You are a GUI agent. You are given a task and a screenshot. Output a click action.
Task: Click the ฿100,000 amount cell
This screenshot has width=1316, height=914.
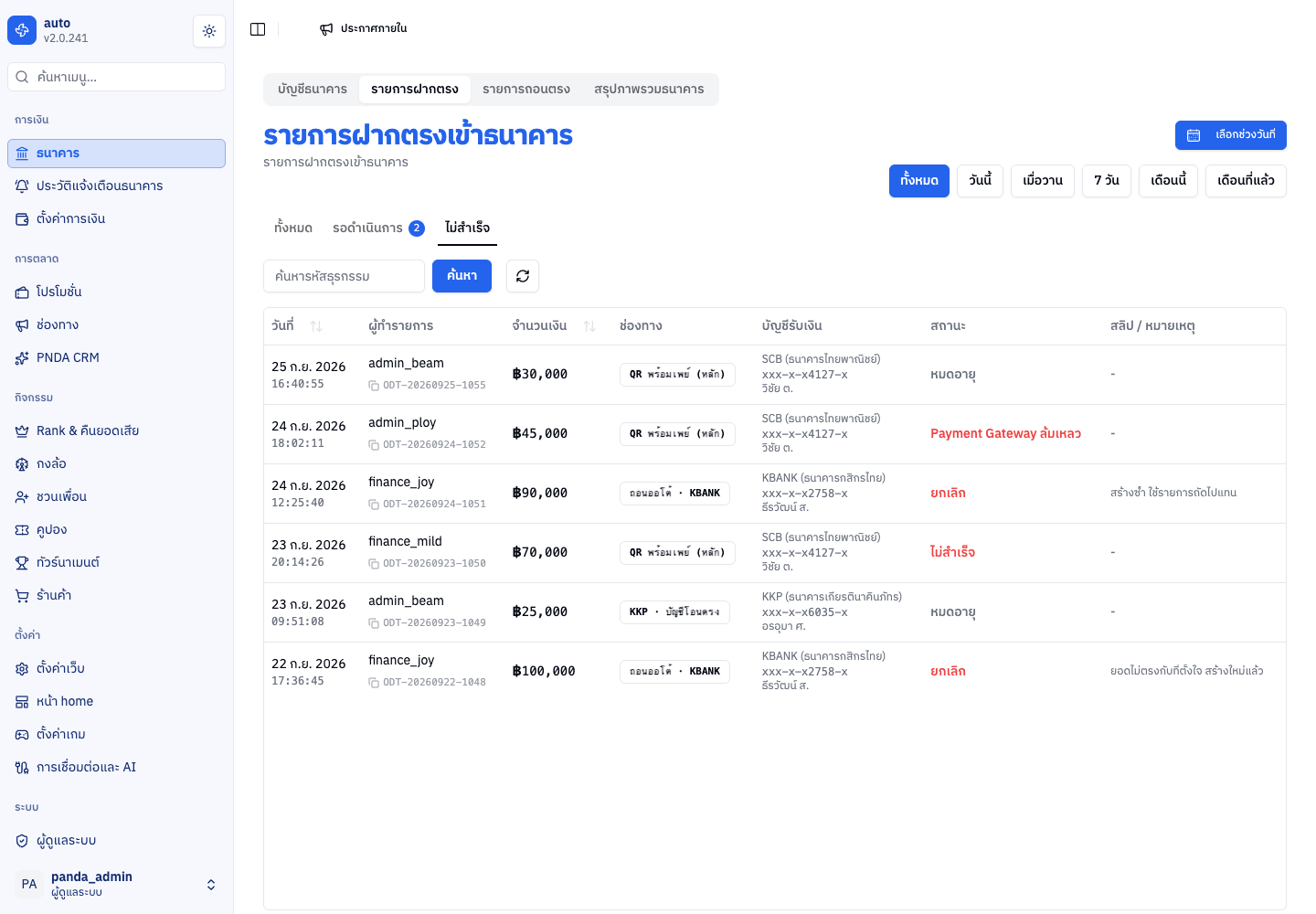(544, 672)
